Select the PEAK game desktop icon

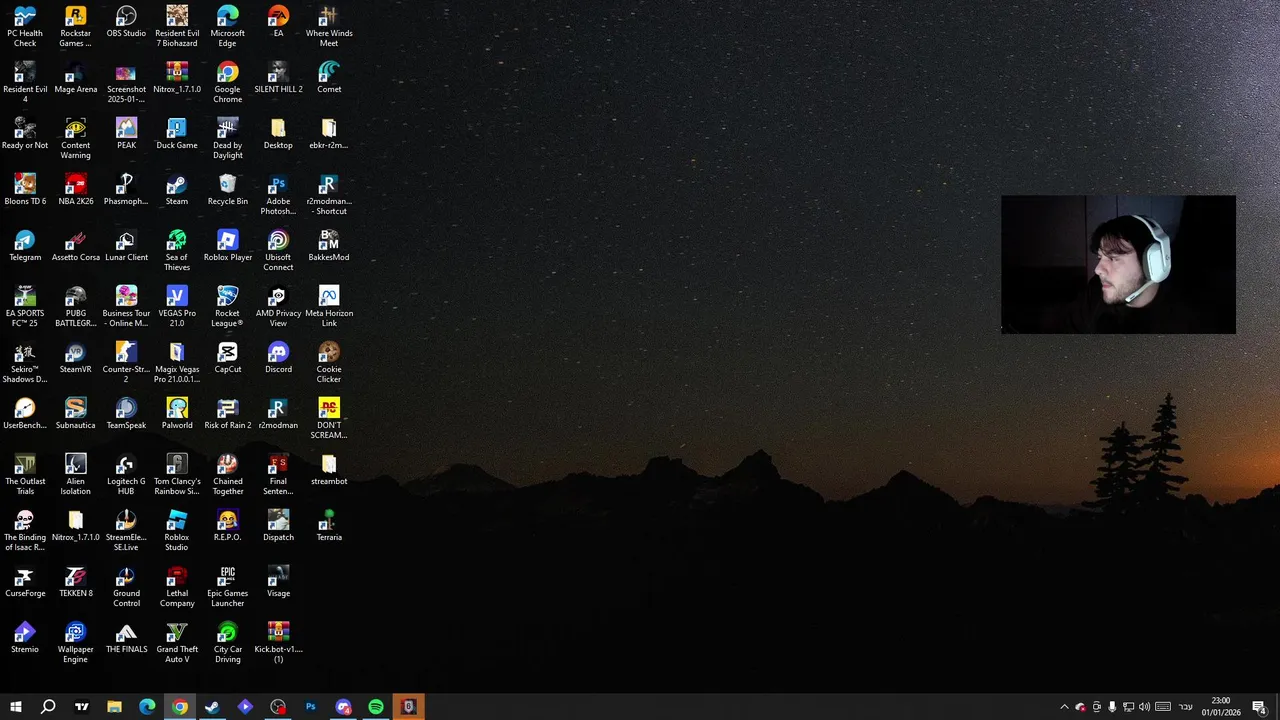[126, 134]
